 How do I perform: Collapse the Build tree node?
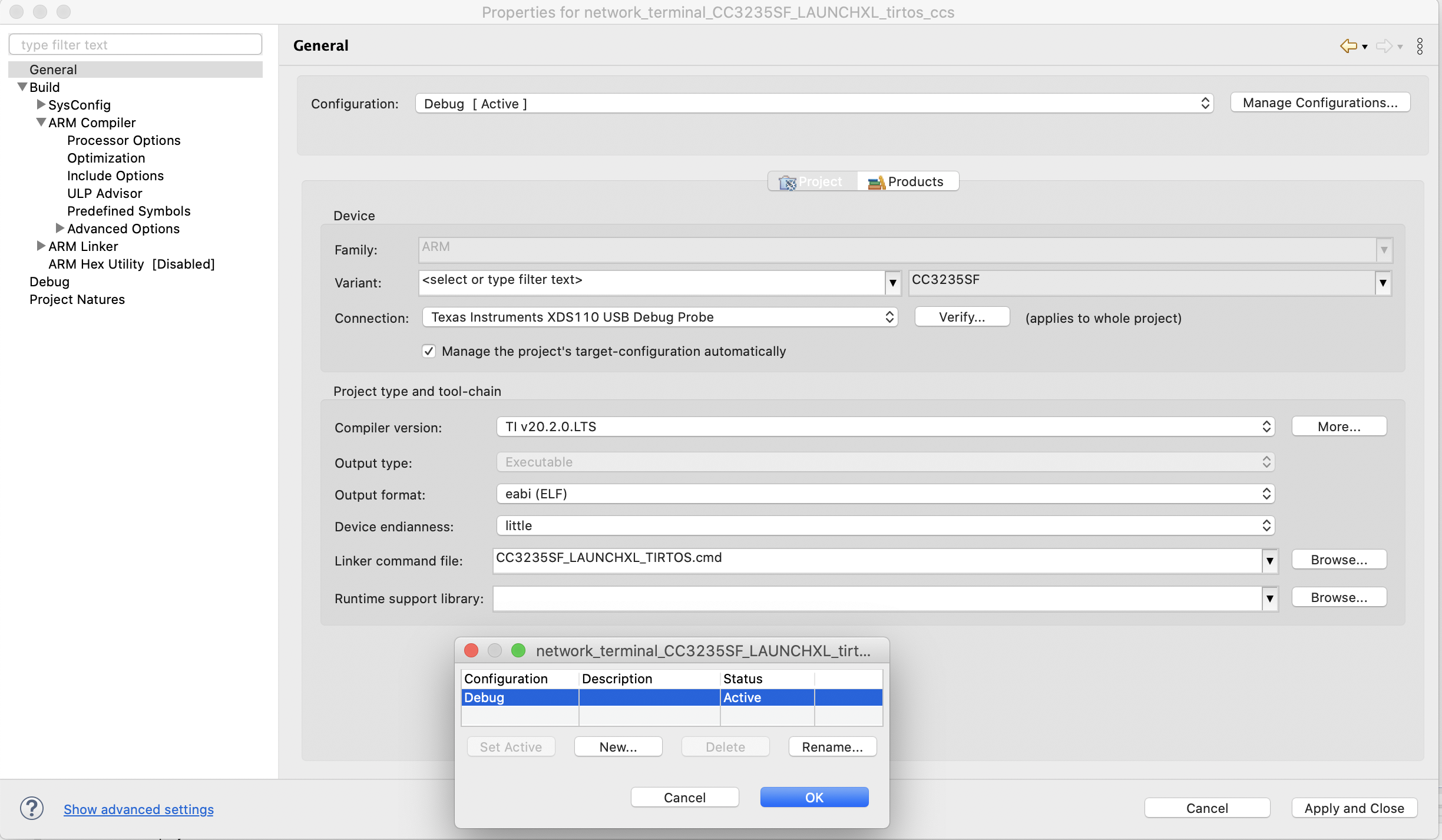pyautogui.click(x=22, y=87)
